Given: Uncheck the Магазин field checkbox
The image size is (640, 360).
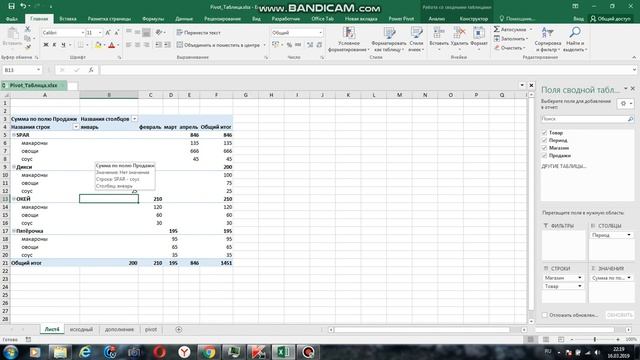Looking at the screenshot, I should pos(544,148).
